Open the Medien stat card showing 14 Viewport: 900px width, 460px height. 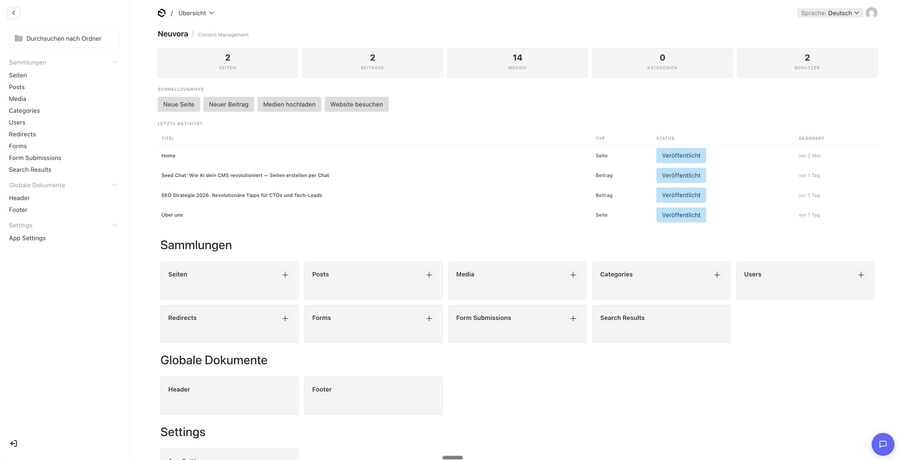517,63
